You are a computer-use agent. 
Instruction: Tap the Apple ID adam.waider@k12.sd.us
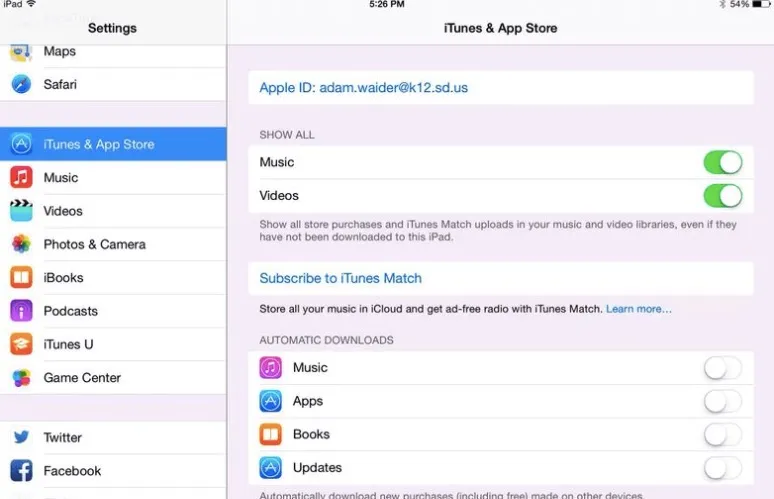pyautogui.click(x=501, y=88)
